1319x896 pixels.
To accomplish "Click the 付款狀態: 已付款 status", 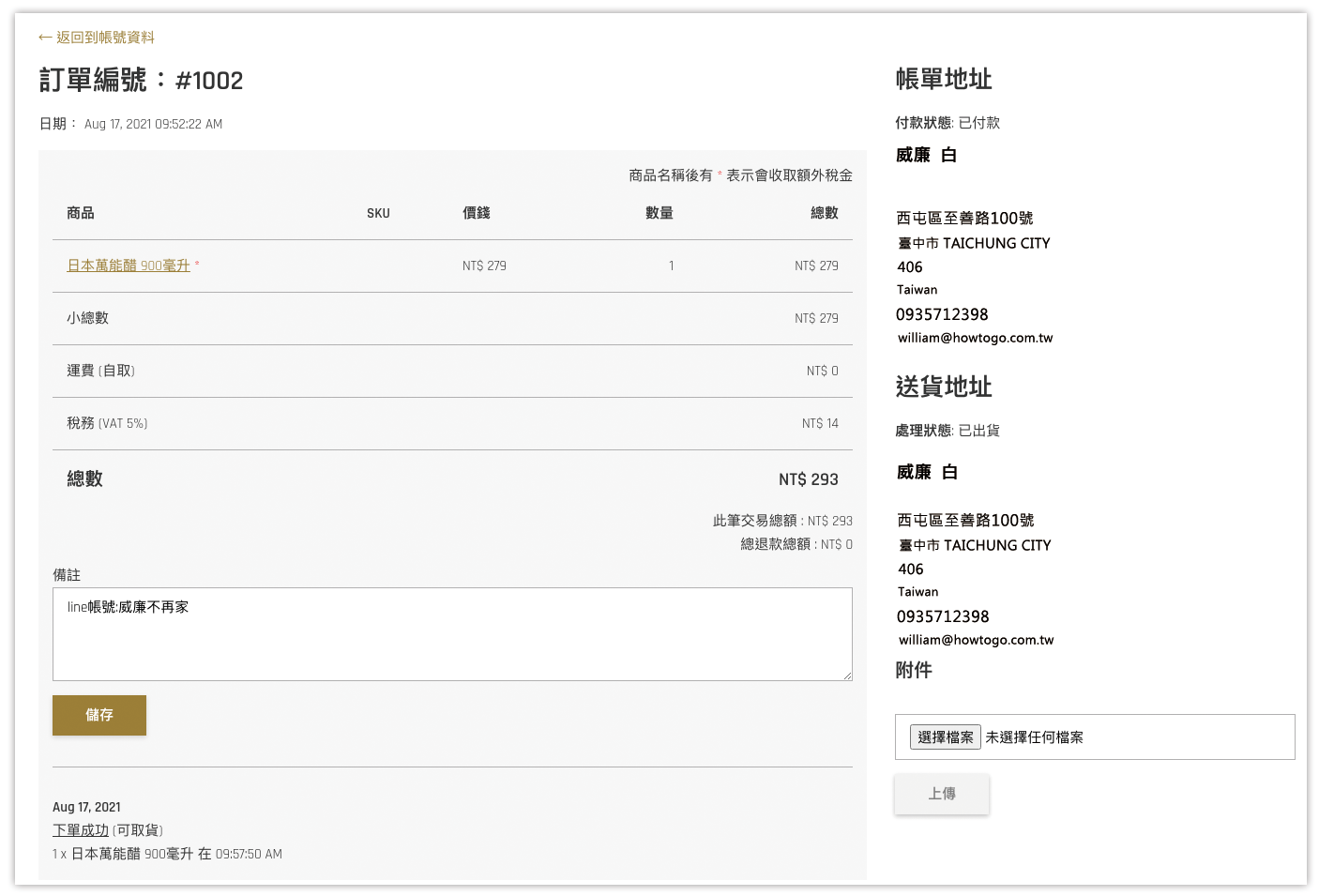I will point(948,123).
